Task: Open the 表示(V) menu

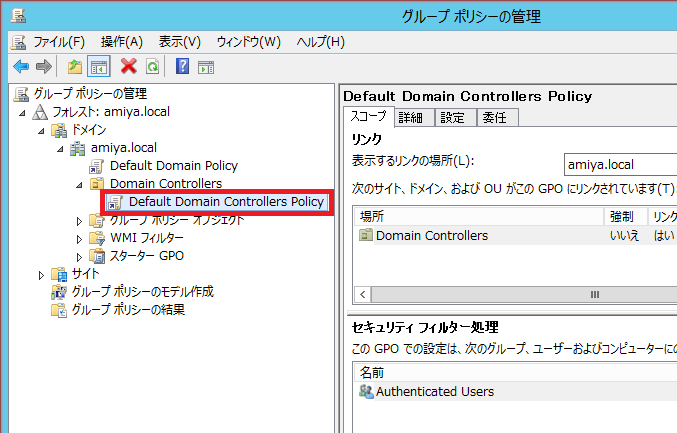Action: coord(180,42)
